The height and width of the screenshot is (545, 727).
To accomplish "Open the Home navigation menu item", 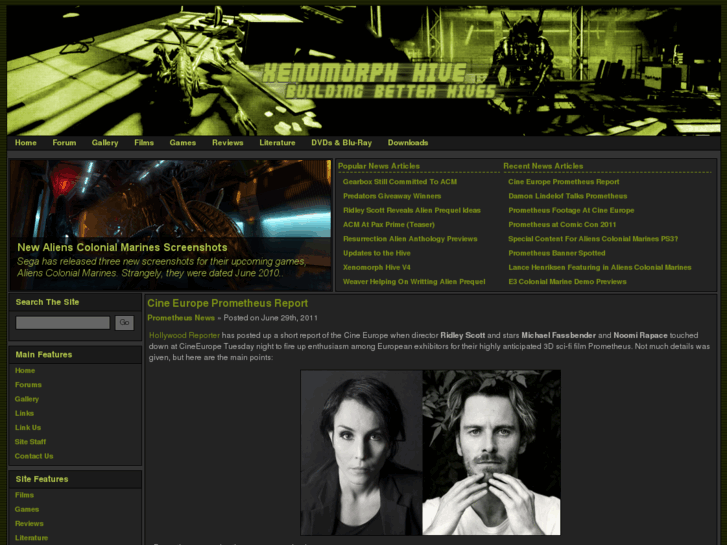I will 26,142.
